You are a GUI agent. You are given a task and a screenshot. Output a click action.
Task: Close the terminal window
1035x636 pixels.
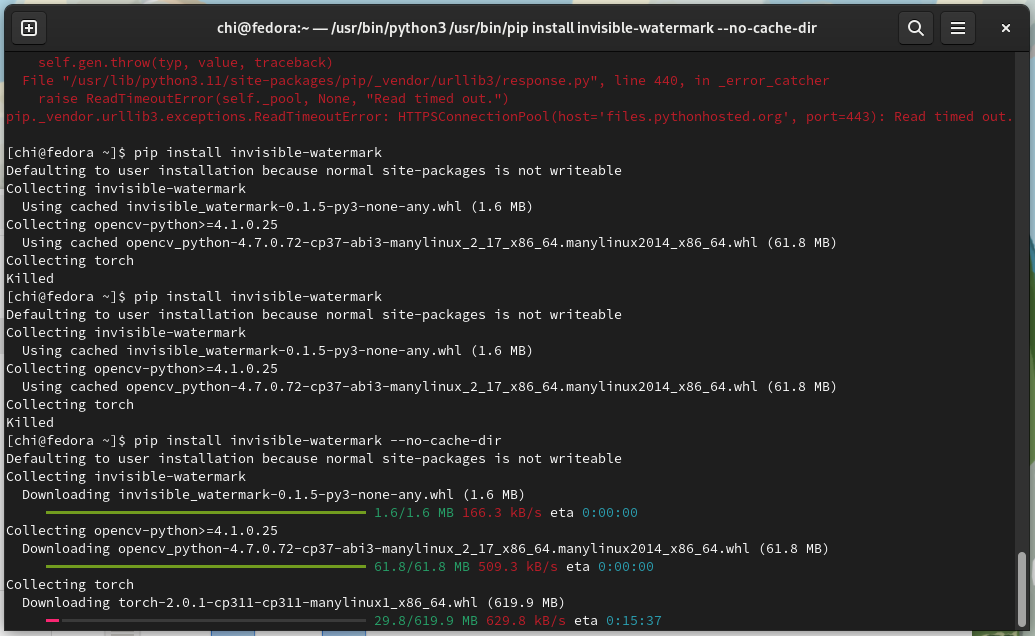(x=1005, y=28)
